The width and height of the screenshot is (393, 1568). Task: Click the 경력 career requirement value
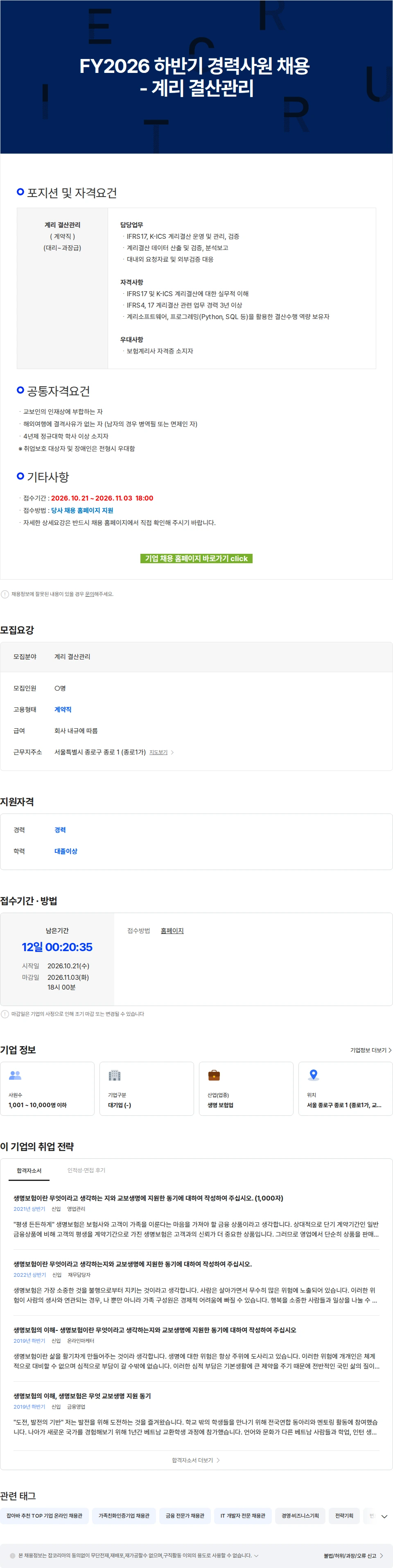point(60,830)
